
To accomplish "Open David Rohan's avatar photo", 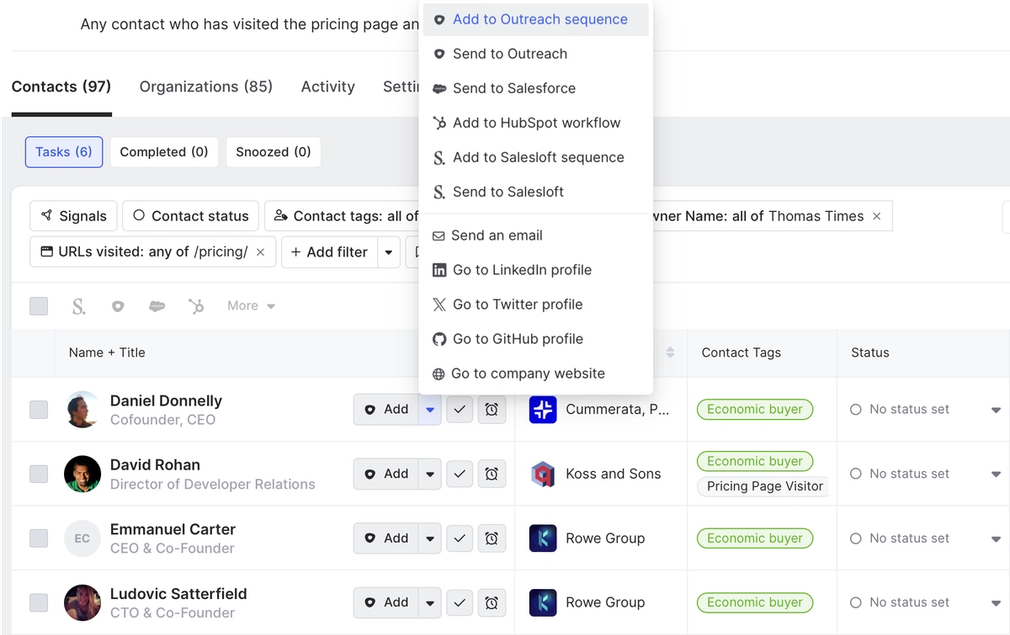I will (82, 474).
